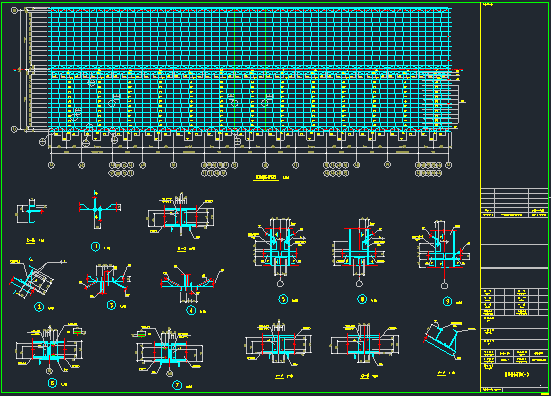This screenshot has height=396, width=551.
Task: Select the cyan circle marker numbered 7
Action: (x=177, y=385)
